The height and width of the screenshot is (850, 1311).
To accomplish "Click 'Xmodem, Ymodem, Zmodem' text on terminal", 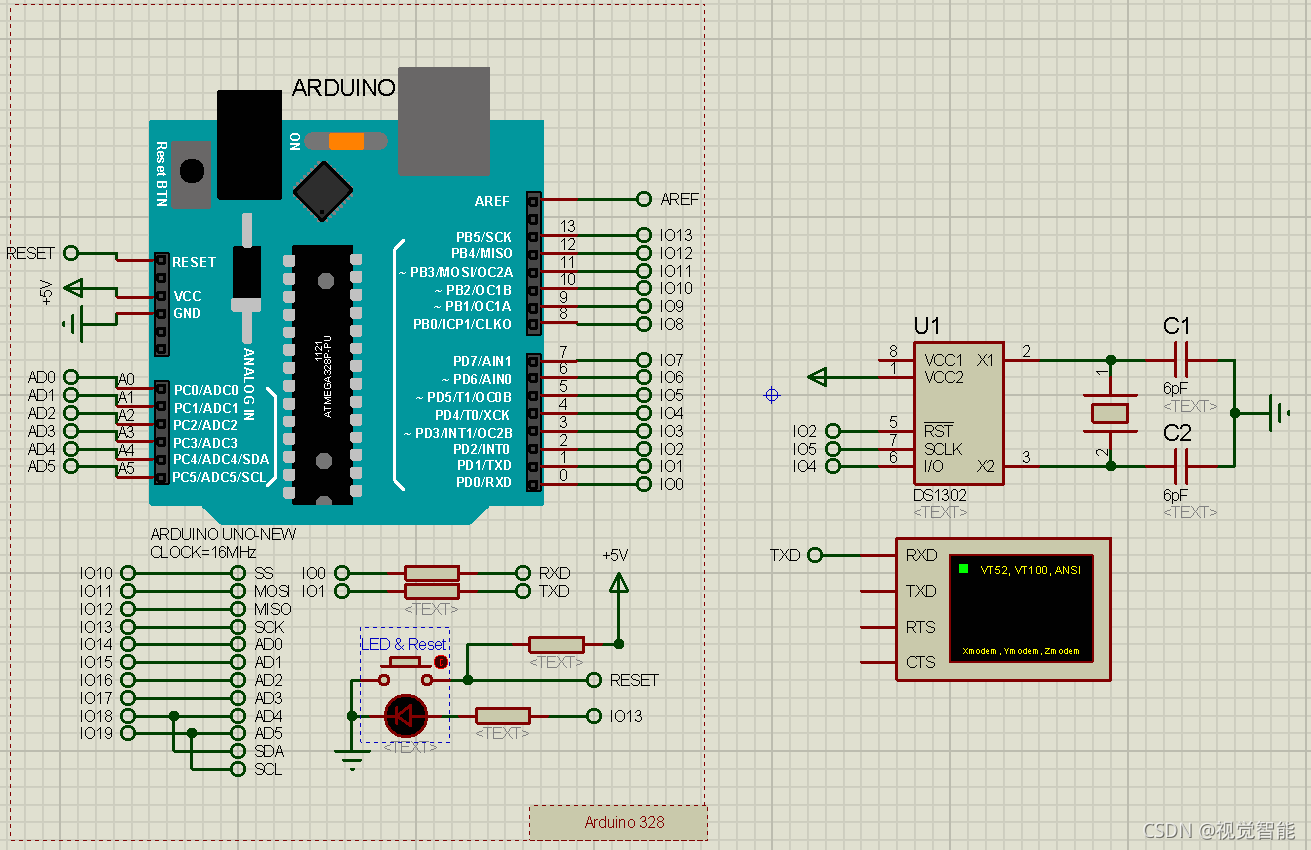I will click(1021, 651).
